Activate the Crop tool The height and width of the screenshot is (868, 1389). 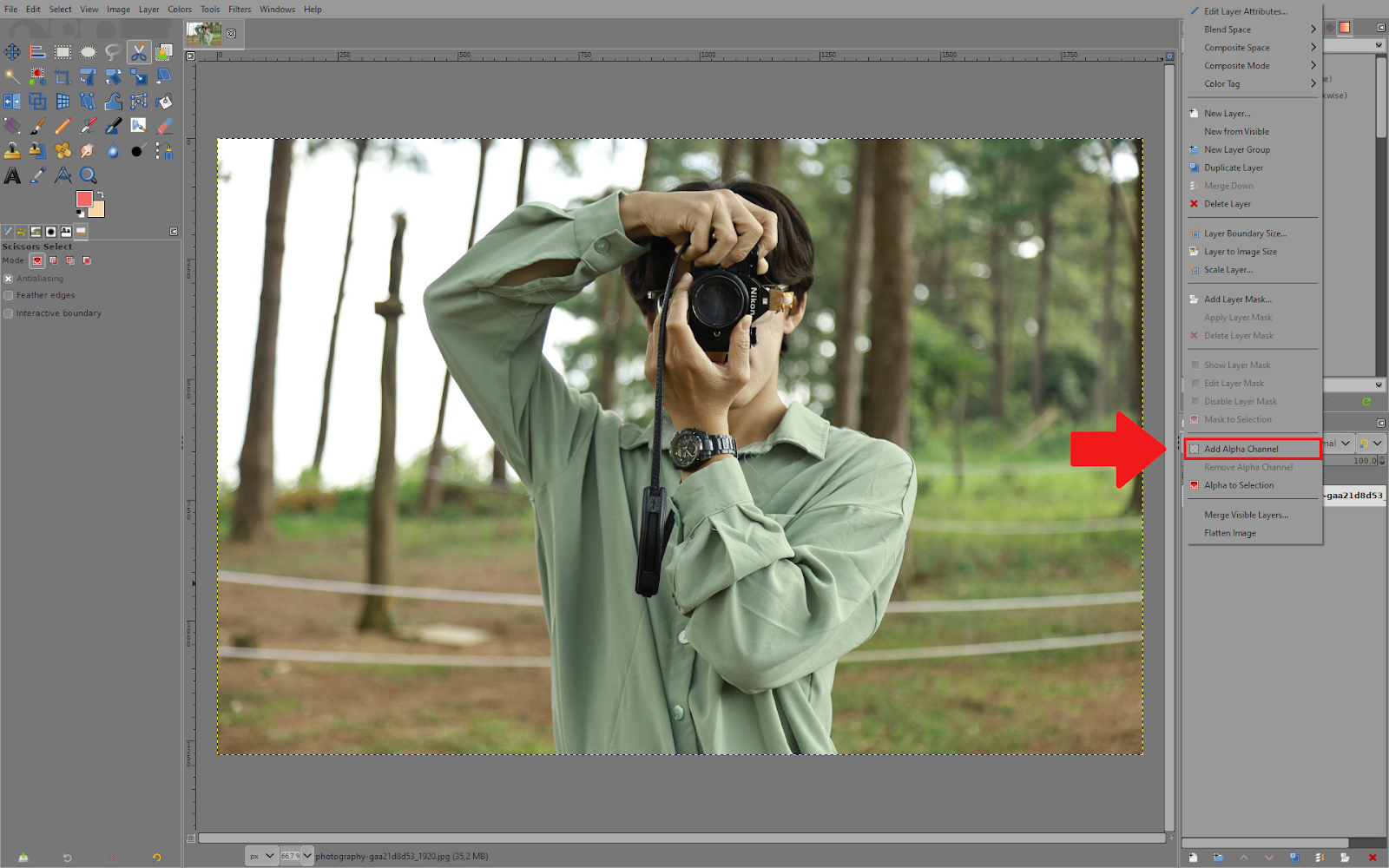pyautogui.click(x=63, y=76)
